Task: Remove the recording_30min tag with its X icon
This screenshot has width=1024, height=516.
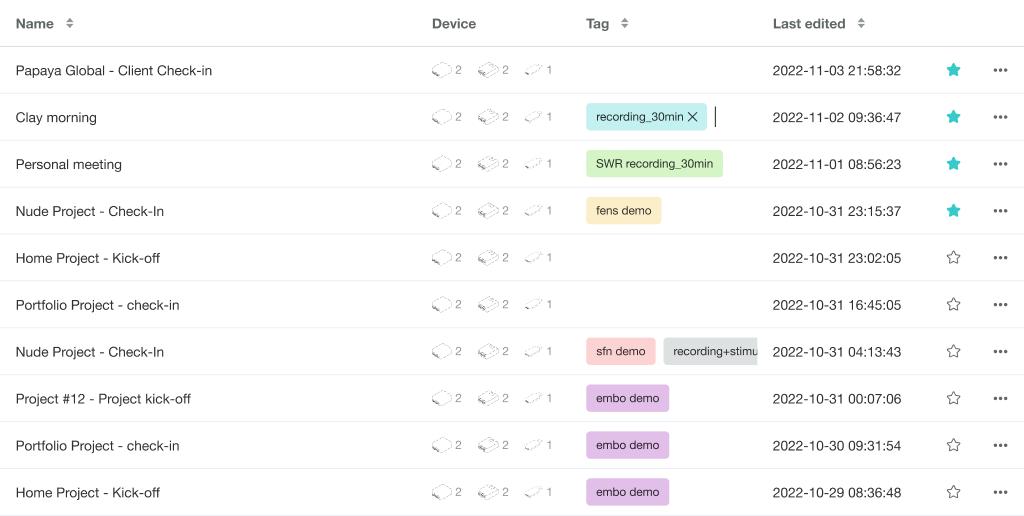Action: click(x=693, y=117)
